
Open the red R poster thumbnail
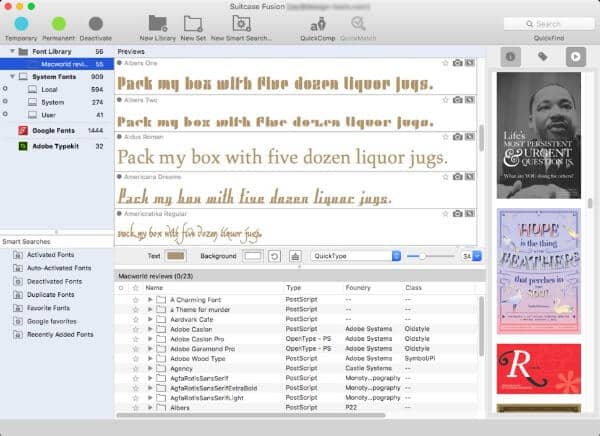539,369
